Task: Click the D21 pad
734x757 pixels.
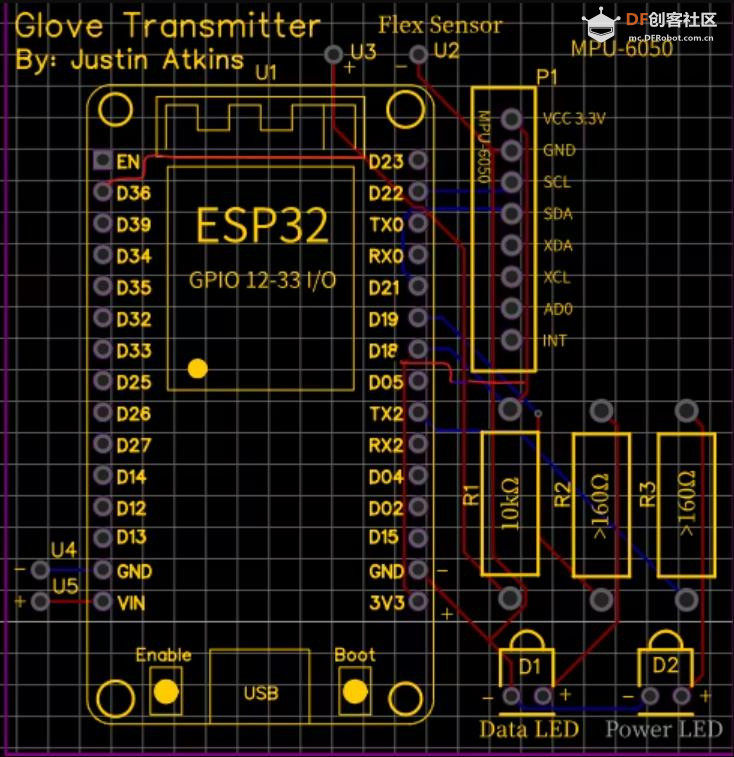Action: point(418,286)
